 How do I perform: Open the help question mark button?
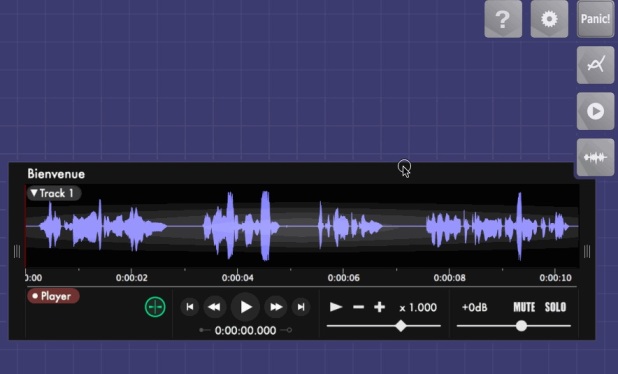503,19
